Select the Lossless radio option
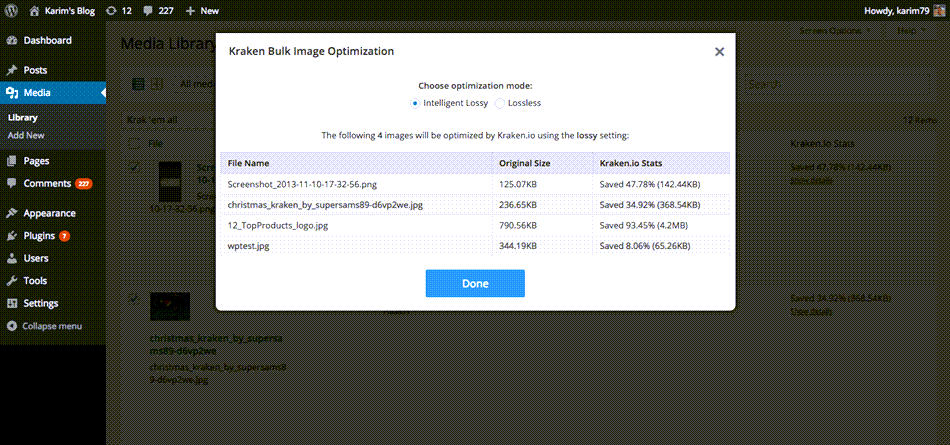The height and width of the screenshot is (445, 950). pyautogui.click(x=500, y=103)
